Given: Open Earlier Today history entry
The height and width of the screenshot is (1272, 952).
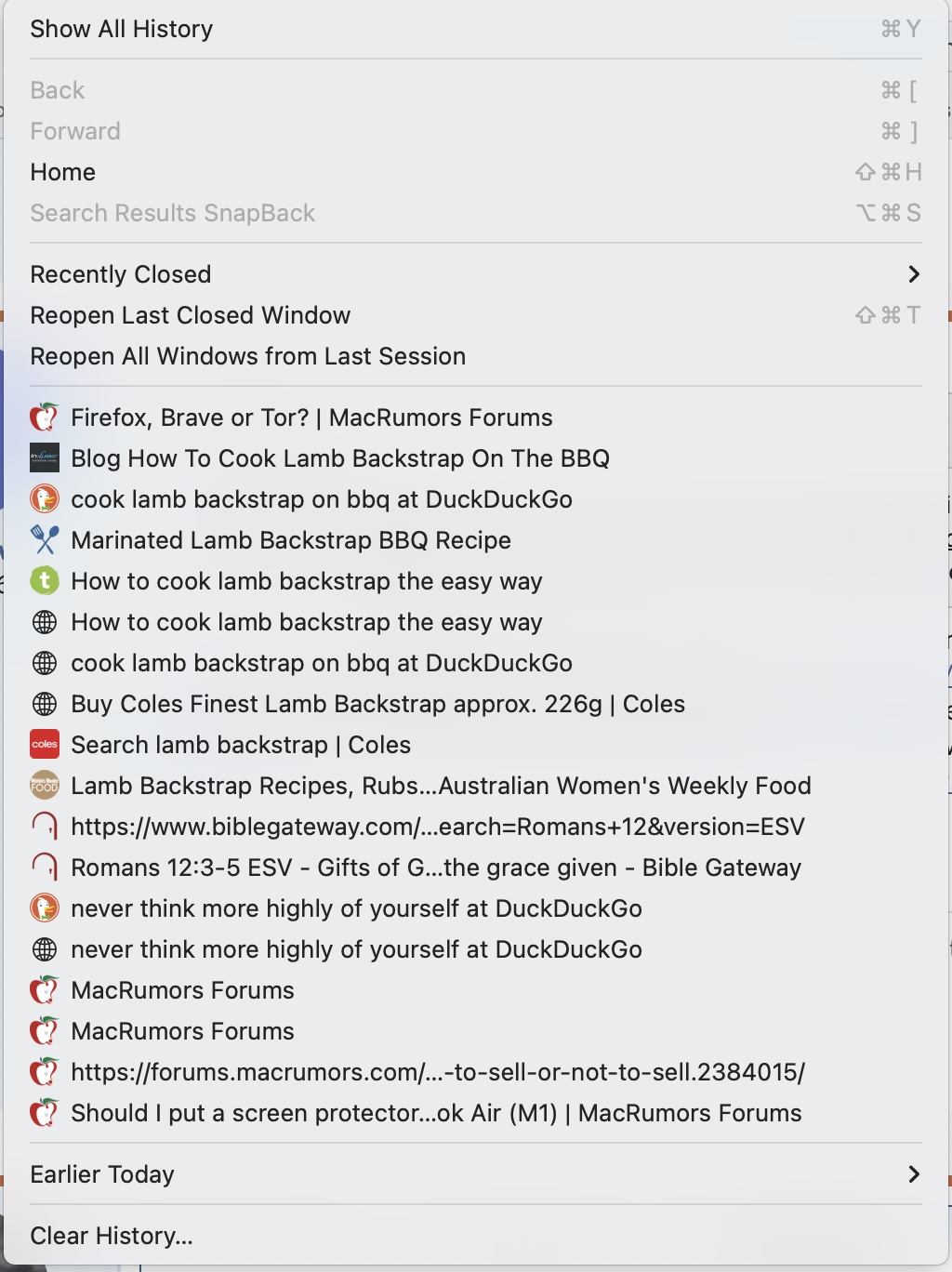Looking at the screenshot, I should (x=476, y=1174).
